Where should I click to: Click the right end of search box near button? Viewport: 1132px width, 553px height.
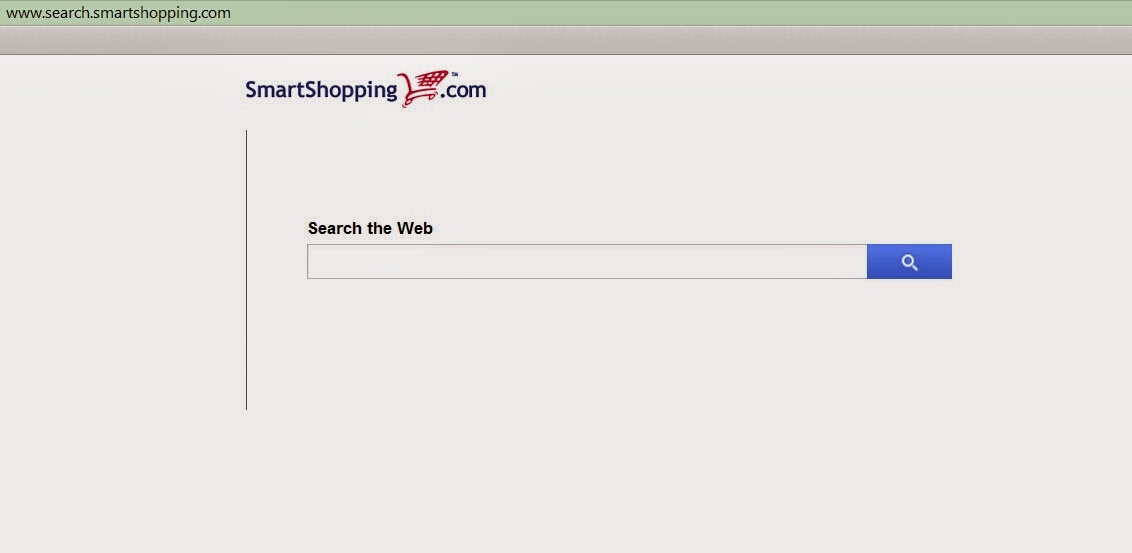click(x=852, y=261)
